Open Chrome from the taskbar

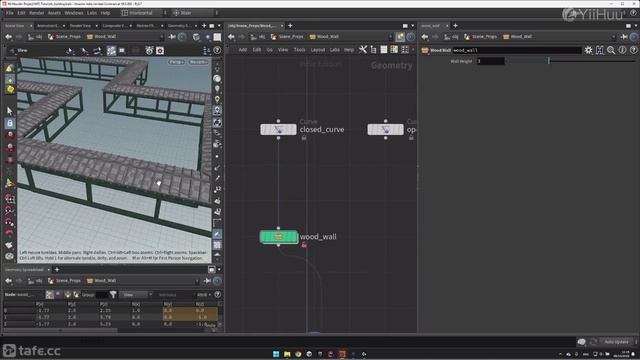click(x=298, y=354)
